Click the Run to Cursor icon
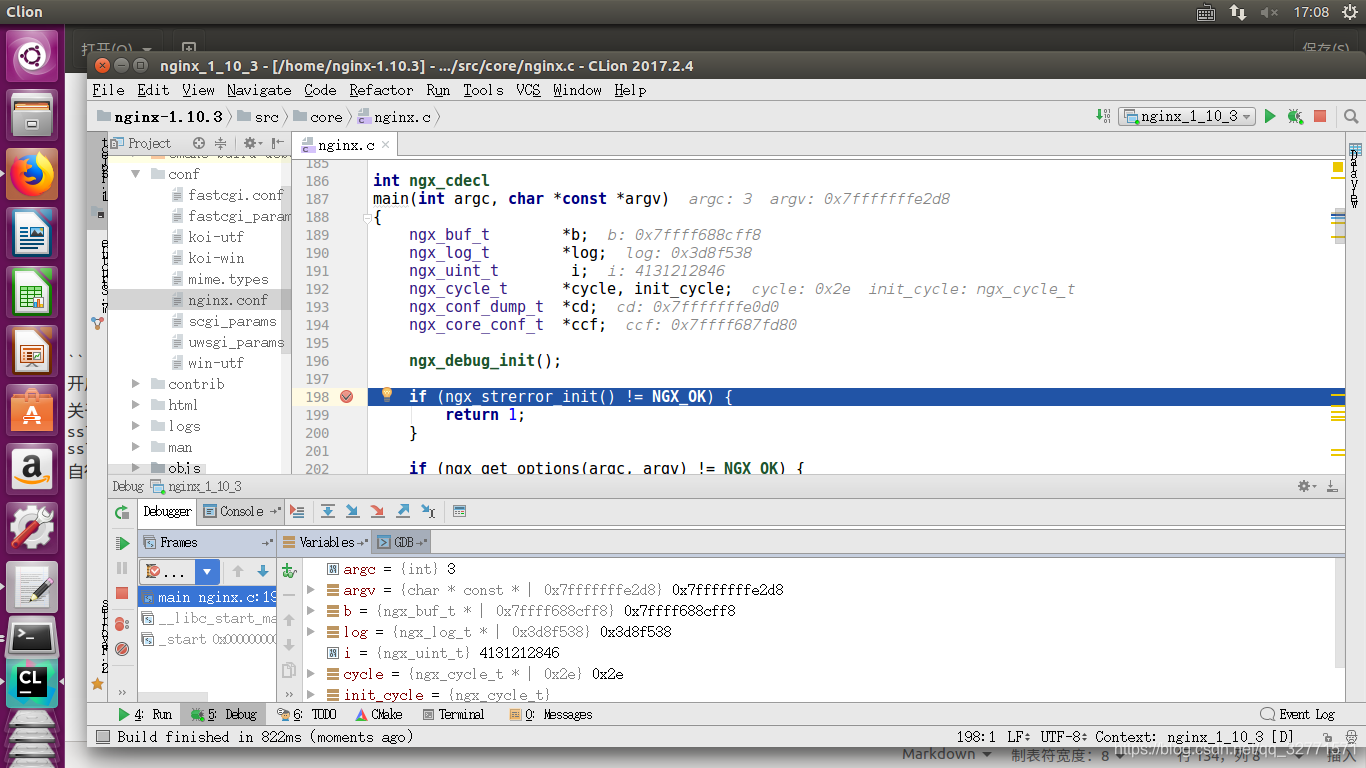This screenshot has width=1366, height=768. 428,511
